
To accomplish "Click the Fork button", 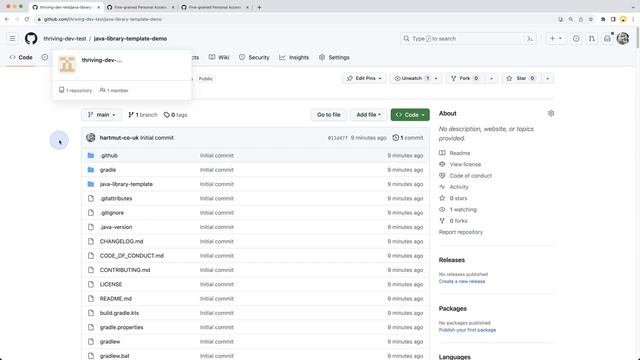I will 464,78.
